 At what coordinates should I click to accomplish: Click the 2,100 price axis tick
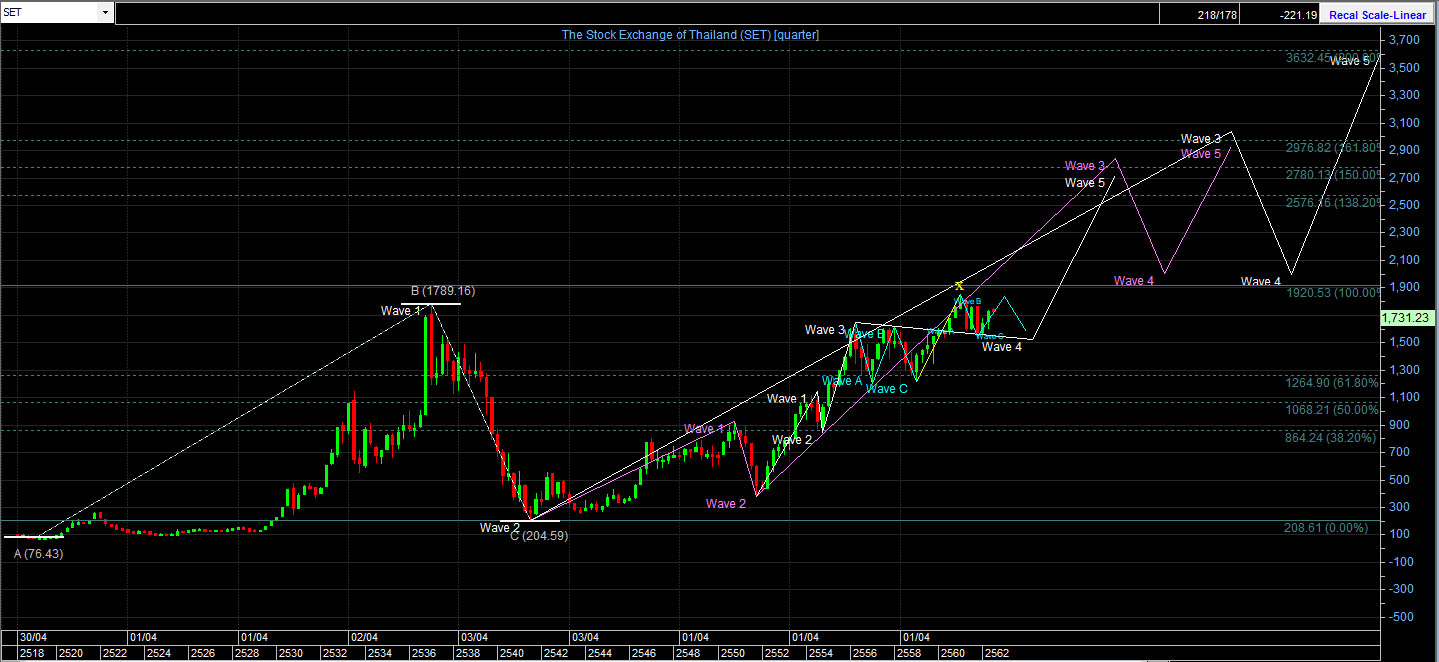(x=1405, y=260)
